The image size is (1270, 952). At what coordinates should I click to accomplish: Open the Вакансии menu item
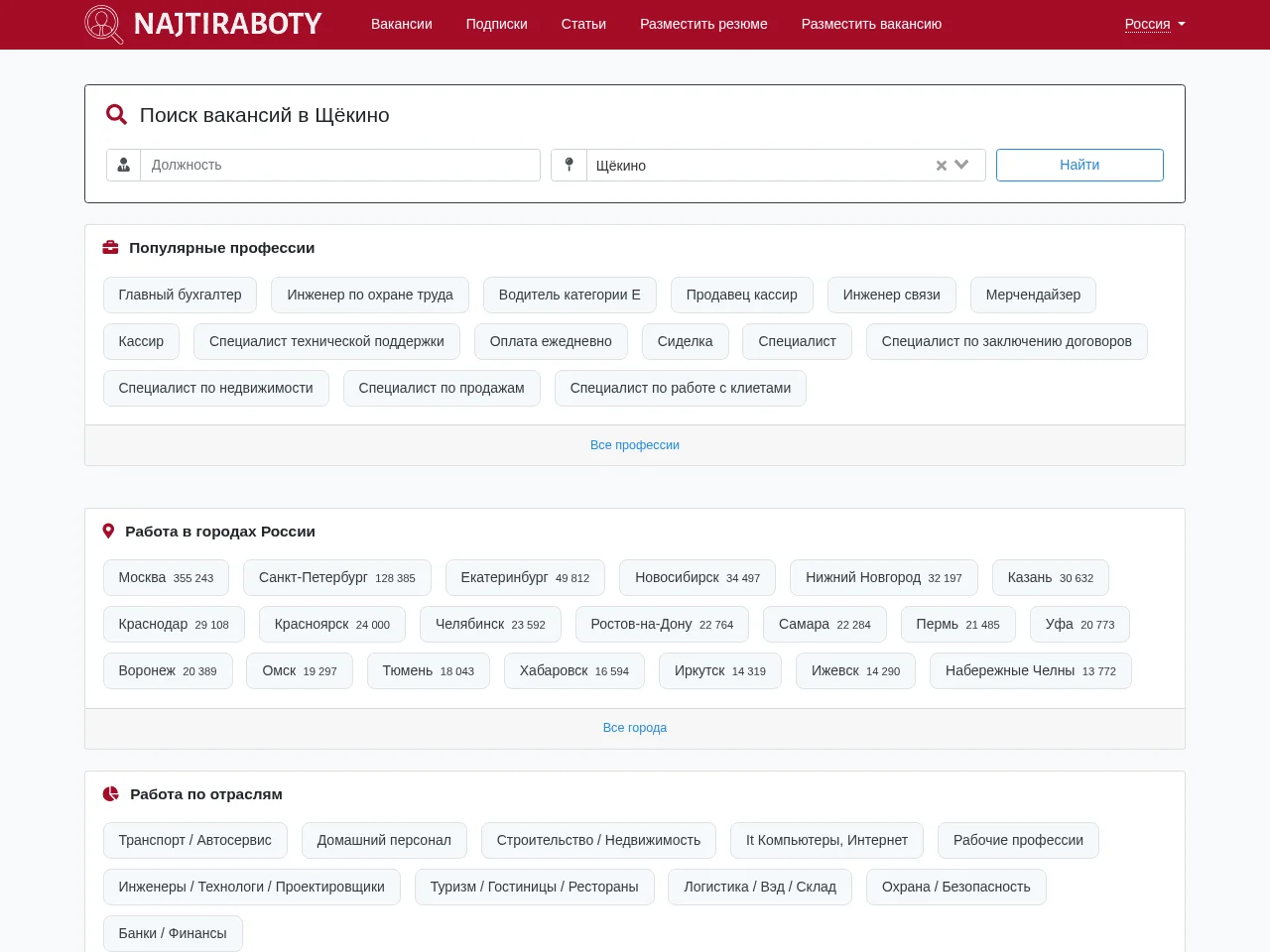402,24
